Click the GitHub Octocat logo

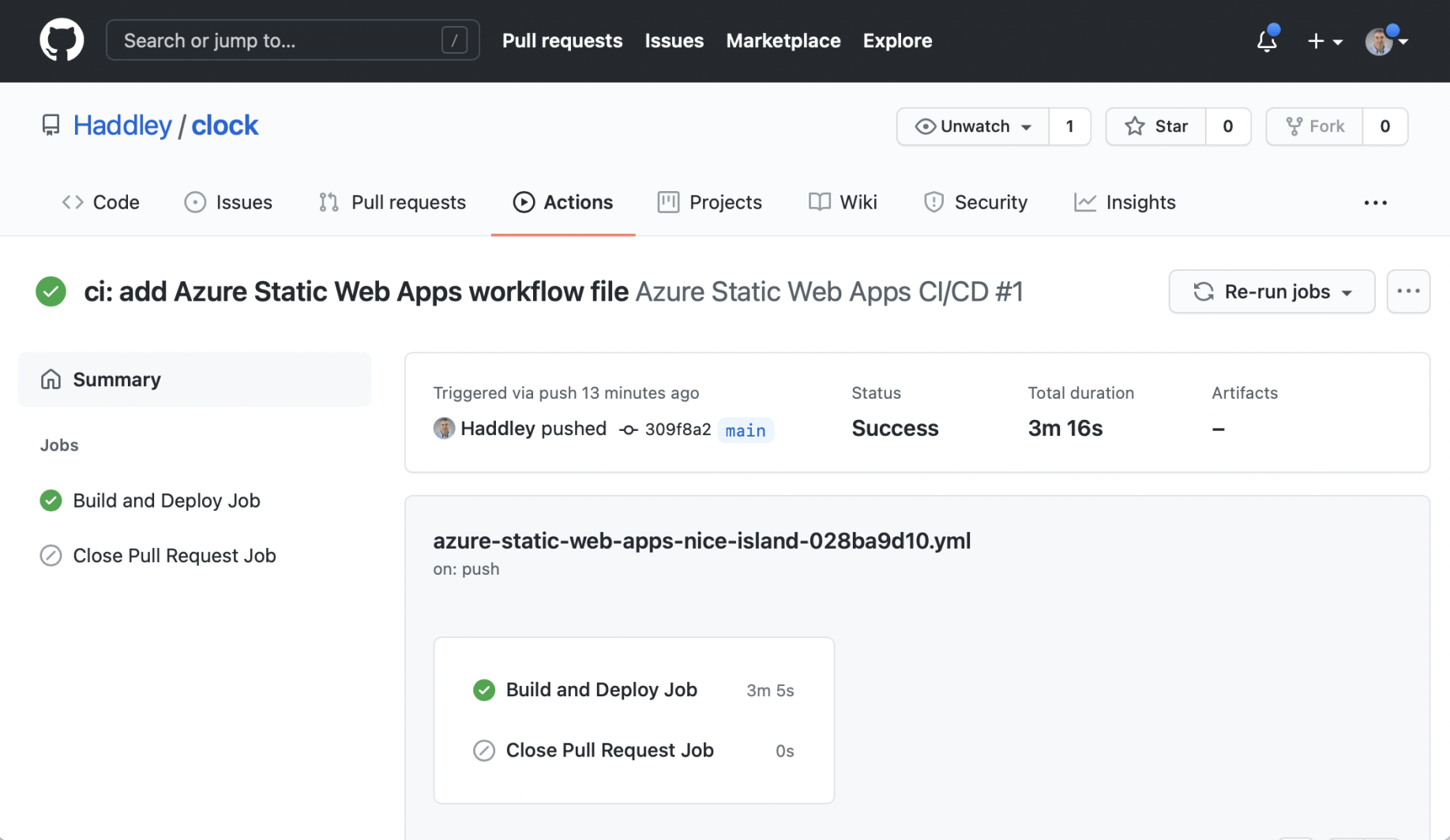pos(62,40)
